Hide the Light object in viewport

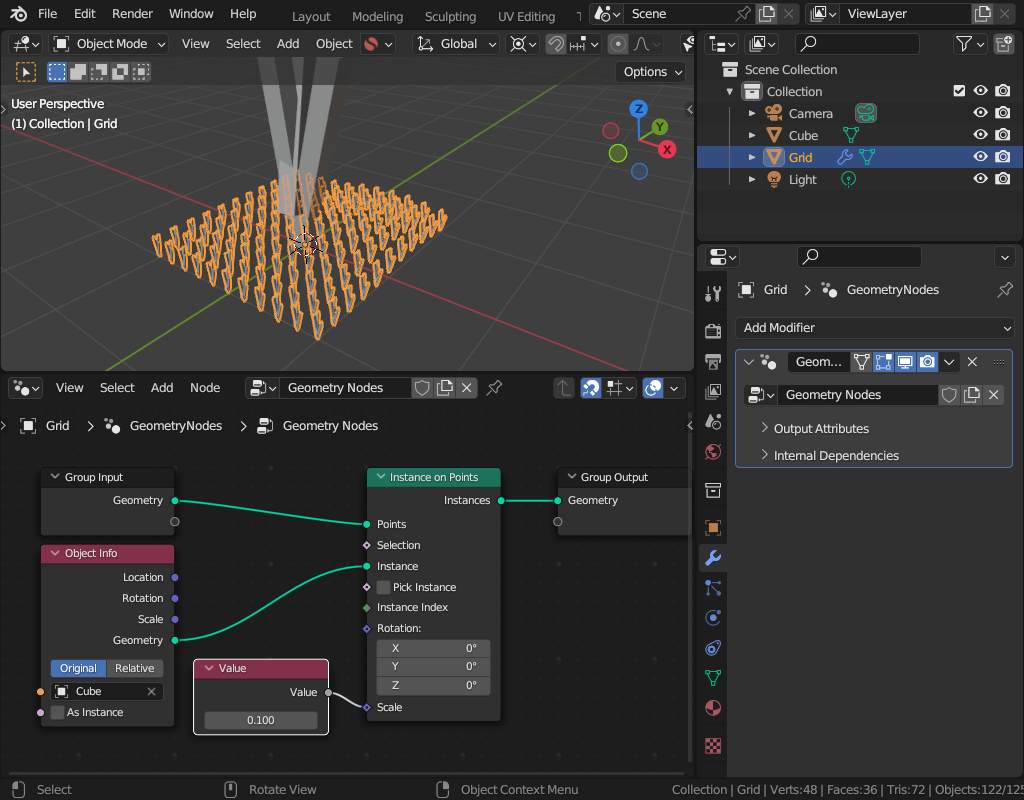980,179
